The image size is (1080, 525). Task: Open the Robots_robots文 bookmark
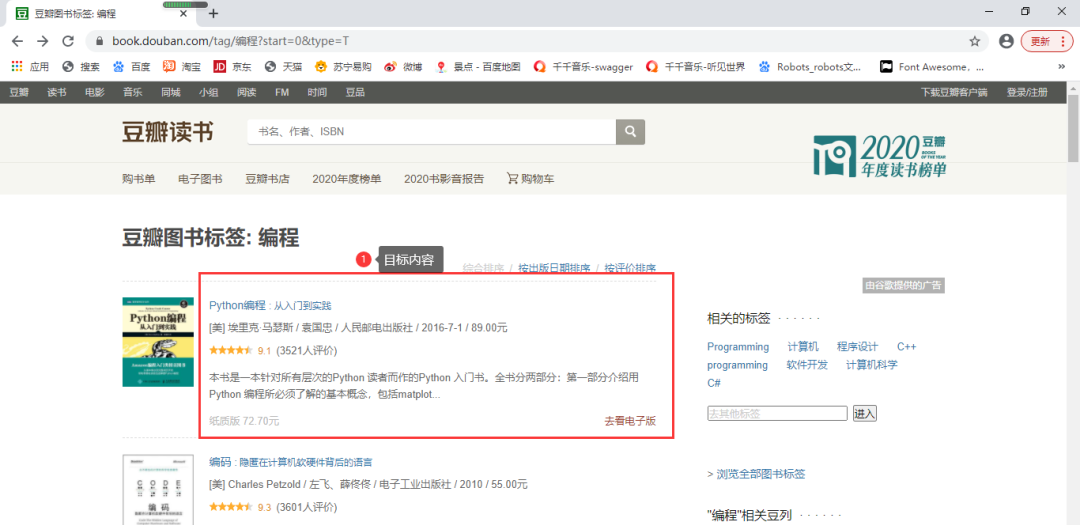(810, 67)
